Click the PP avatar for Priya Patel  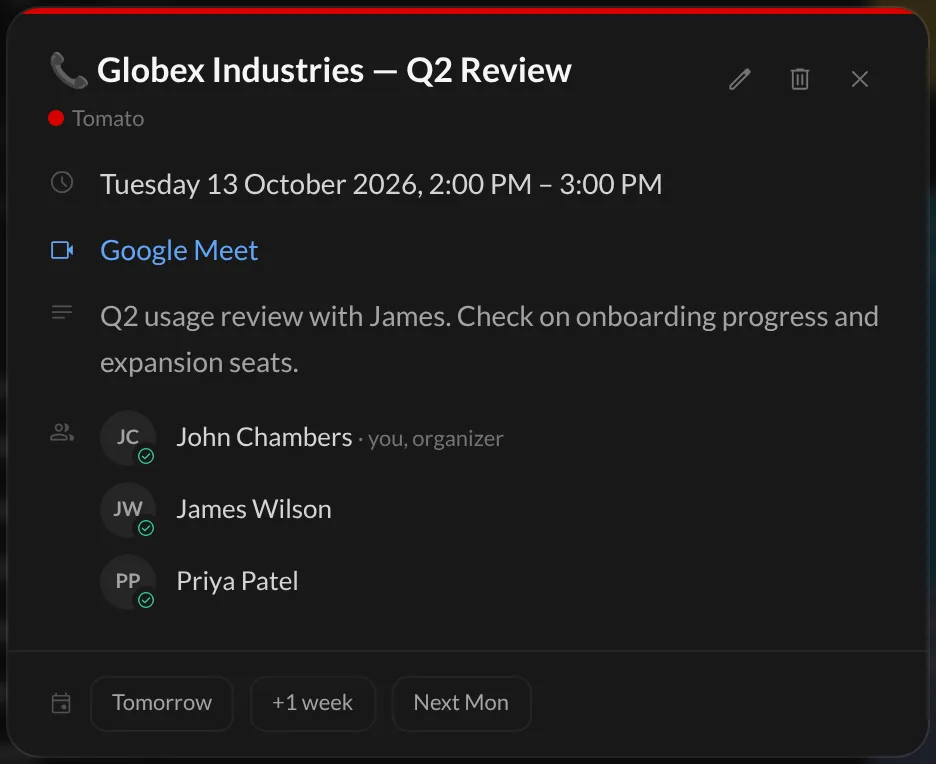[x=128, y=581]
